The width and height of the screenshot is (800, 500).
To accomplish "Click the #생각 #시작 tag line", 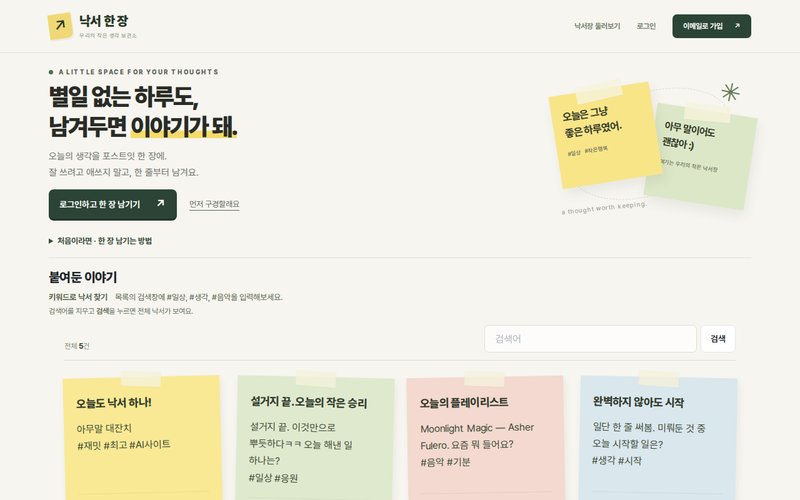I will point(617,461).
